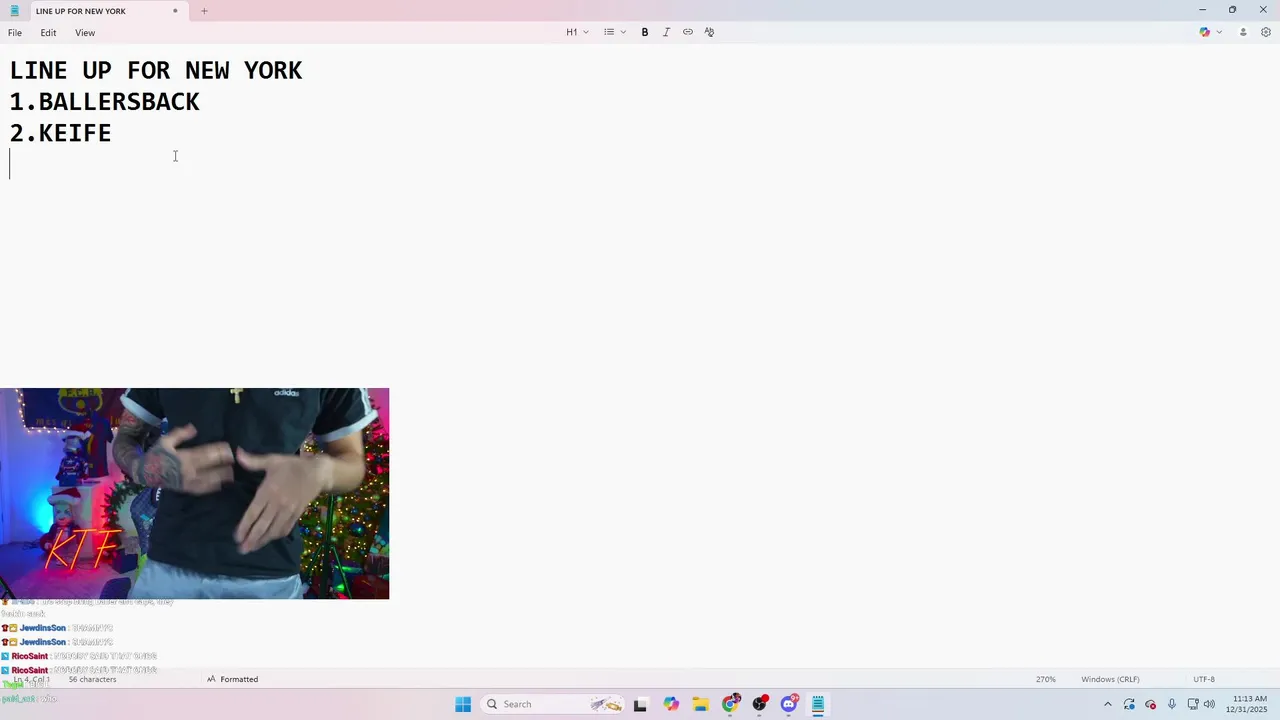Launch Copilot from the taskbar
The height and width of the screenshot is (720, 1280).
tap(671, 704)
